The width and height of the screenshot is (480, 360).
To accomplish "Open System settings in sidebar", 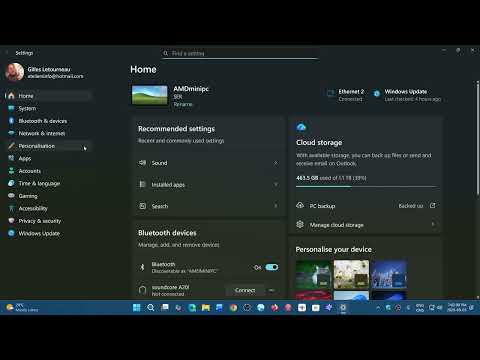I will pyautogui.click(x=48, y=108).
